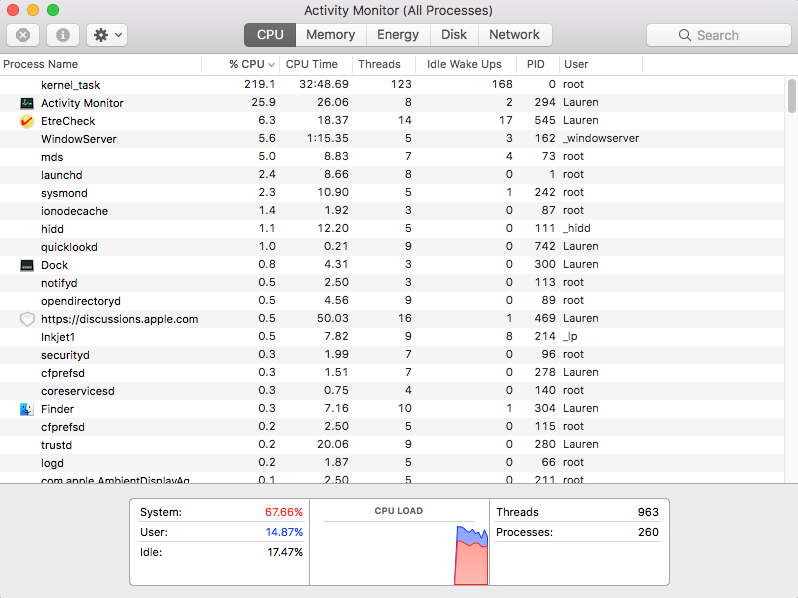Click the System 67.66% statistic

[221, 512]
